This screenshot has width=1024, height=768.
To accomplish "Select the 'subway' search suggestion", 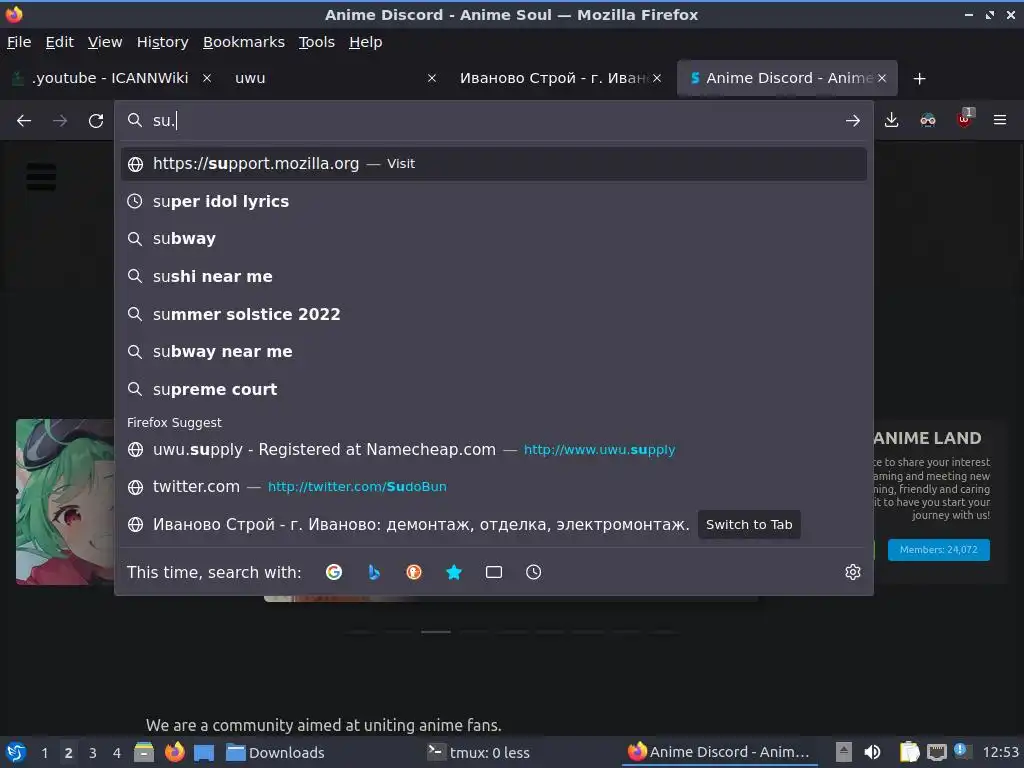I will click(494, 239).
